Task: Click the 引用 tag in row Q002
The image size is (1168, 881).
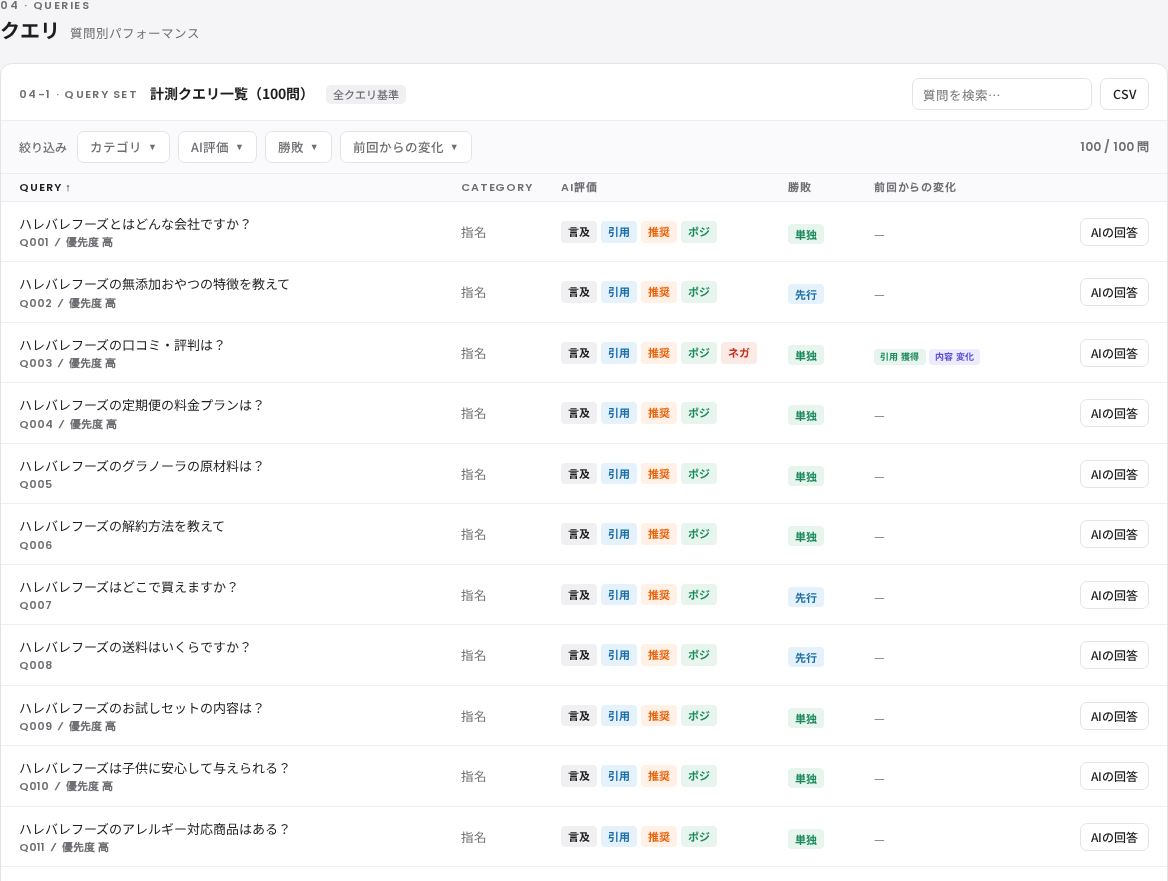Action: pyautogui.click(x=618, y=293)
